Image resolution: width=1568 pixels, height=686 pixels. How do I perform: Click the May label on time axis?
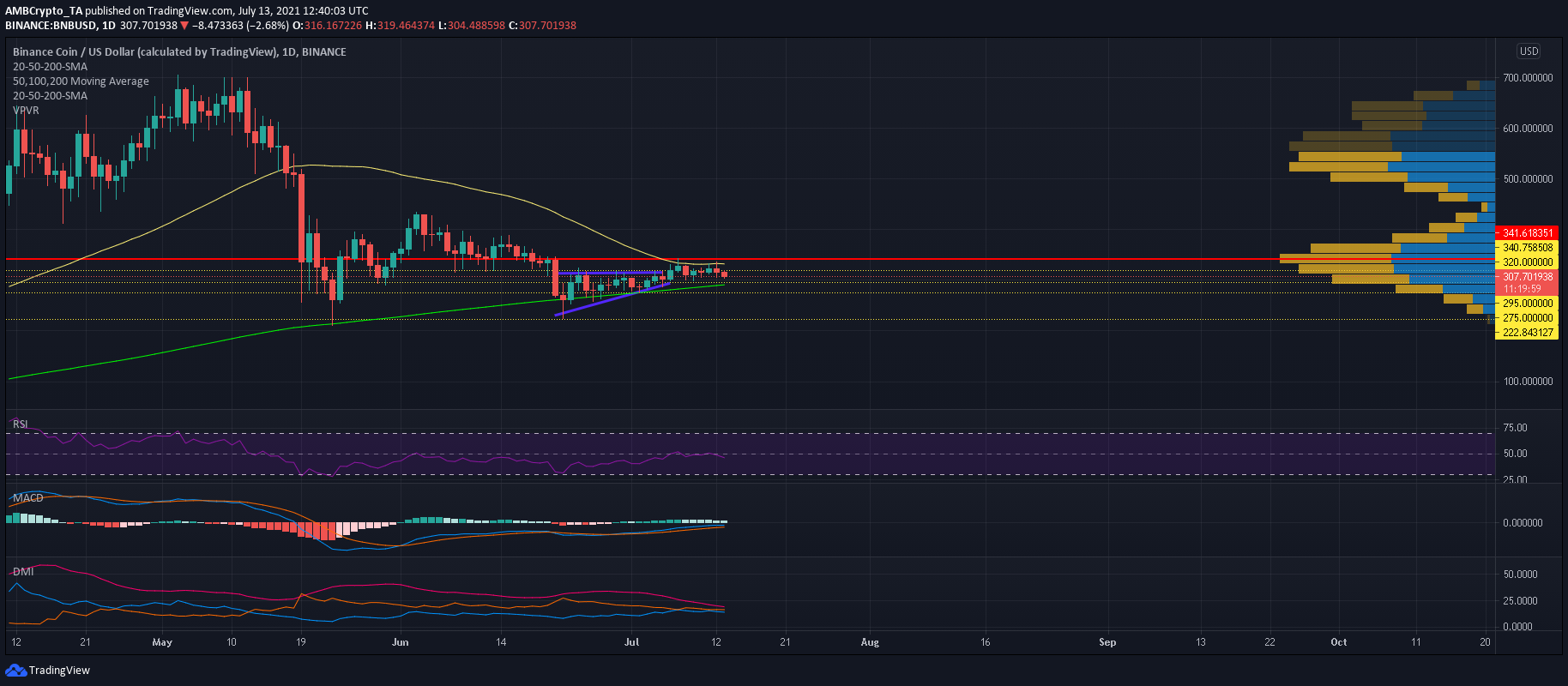[x=161, y=641]
